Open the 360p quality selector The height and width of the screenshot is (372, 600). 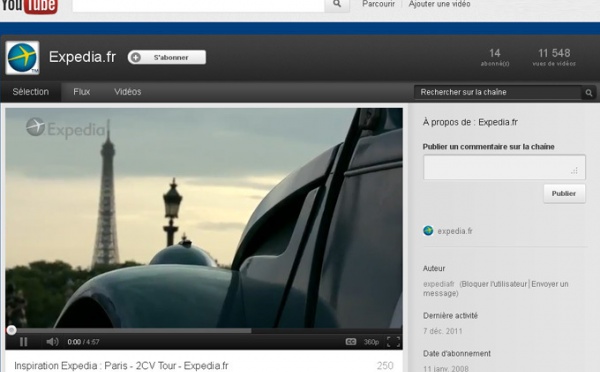point(371,342)
